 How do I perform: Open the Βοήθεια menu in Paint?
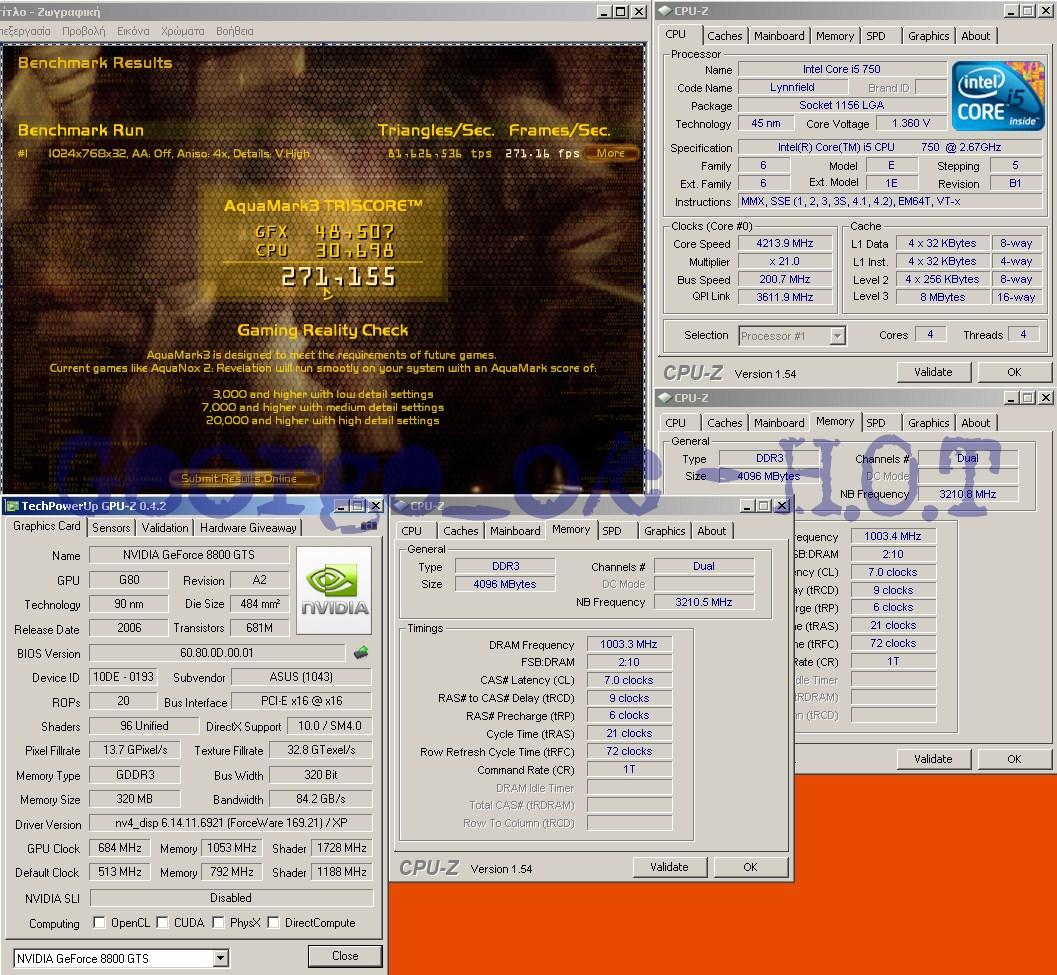235,31
